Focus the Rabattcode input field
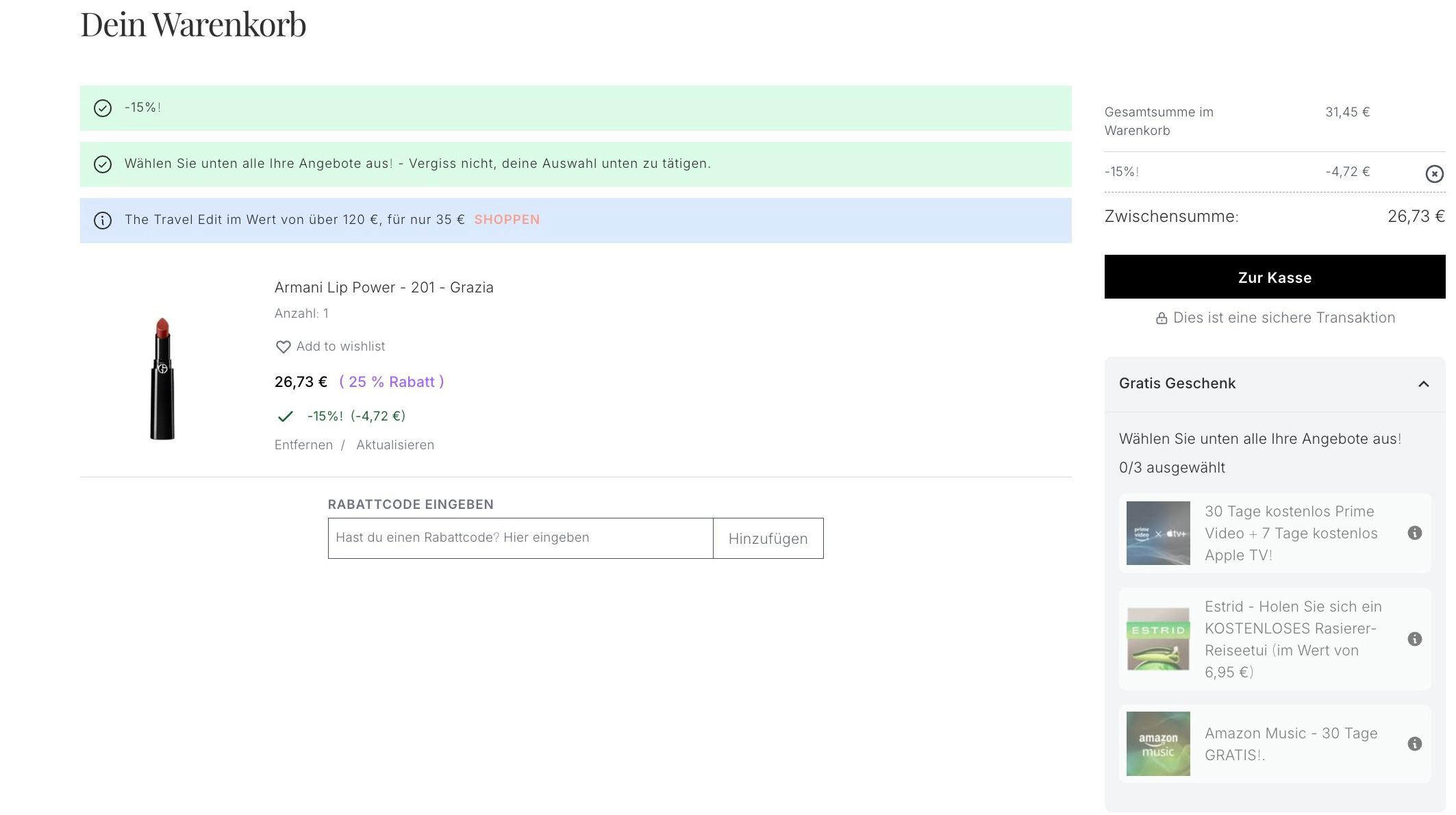Screen dimensions: 1456x815 coord(520,538)
